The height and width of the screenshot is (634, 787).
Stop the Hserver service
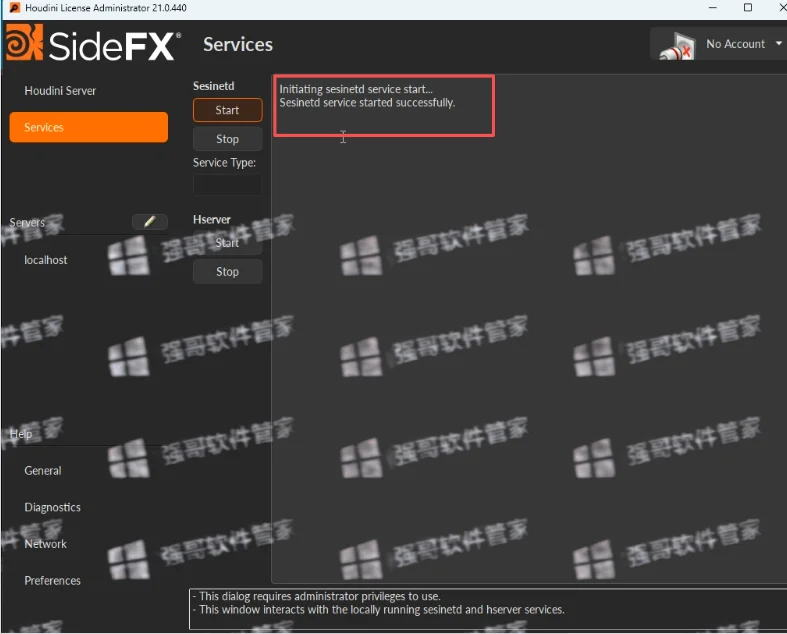227,272
